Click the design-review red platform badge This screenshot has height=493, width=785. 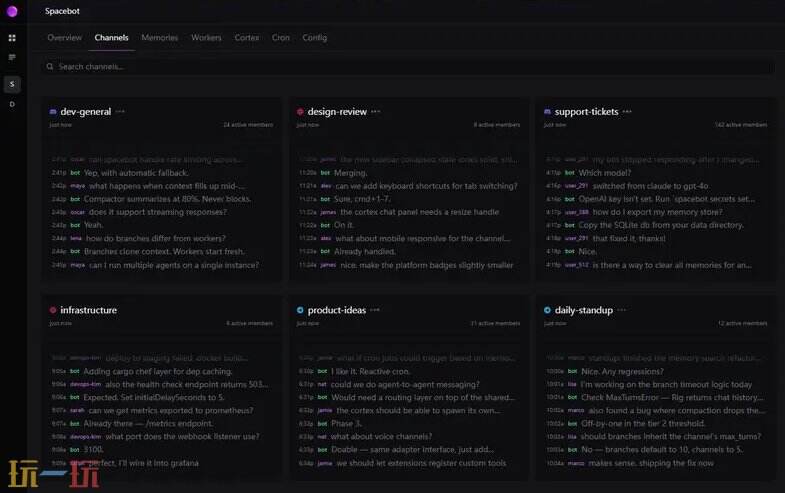pos(300,112)
